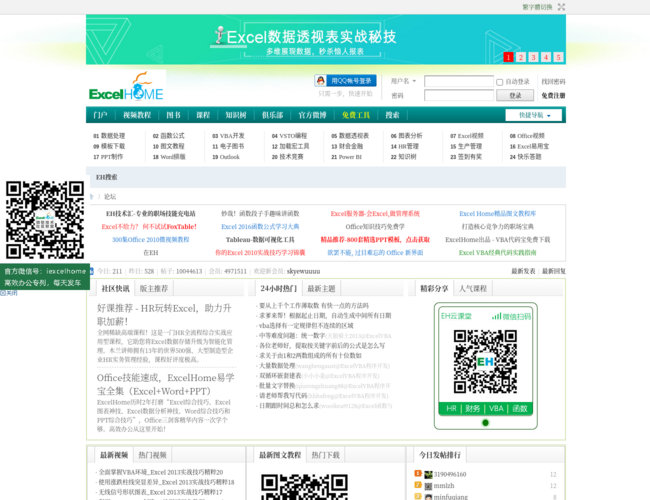Click the 最新回复 link
Viewport: 650px width, 500px height.
[x=554, y=271]
